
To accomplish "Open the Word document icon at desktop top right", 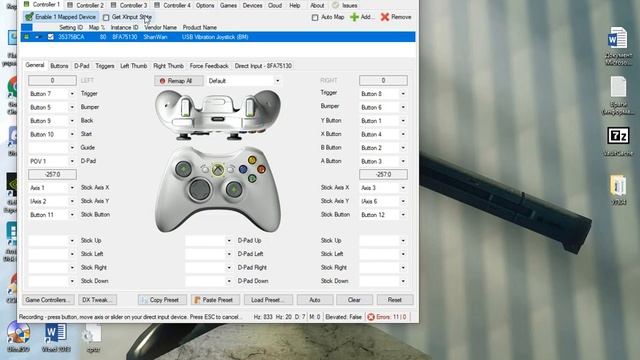I will [x=617, y=38].
